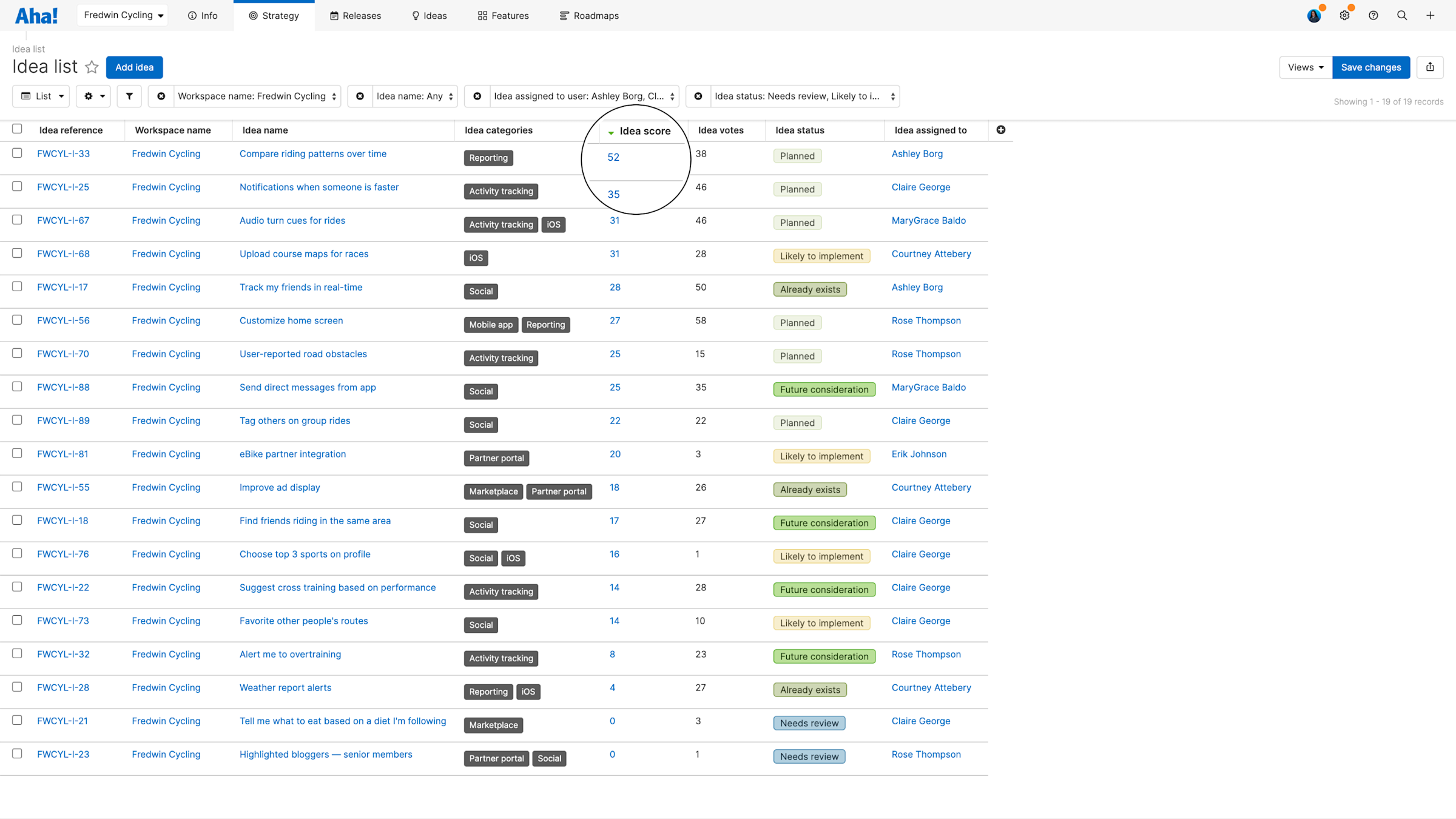Viewport: 1456px width, 819px height.
Task: Favorite the Idea list using the star icon
Action: coord(92,67)
